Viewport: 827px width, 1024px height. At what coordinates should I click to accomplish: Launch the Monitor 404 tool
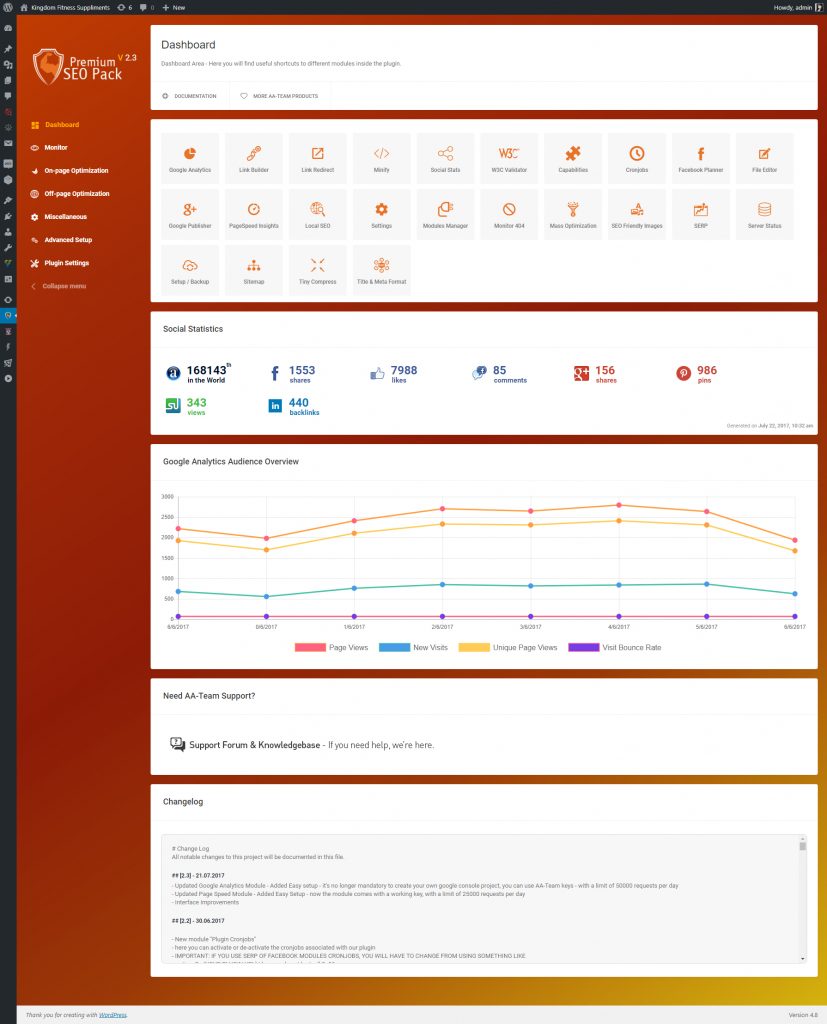(x=508, y=213)
